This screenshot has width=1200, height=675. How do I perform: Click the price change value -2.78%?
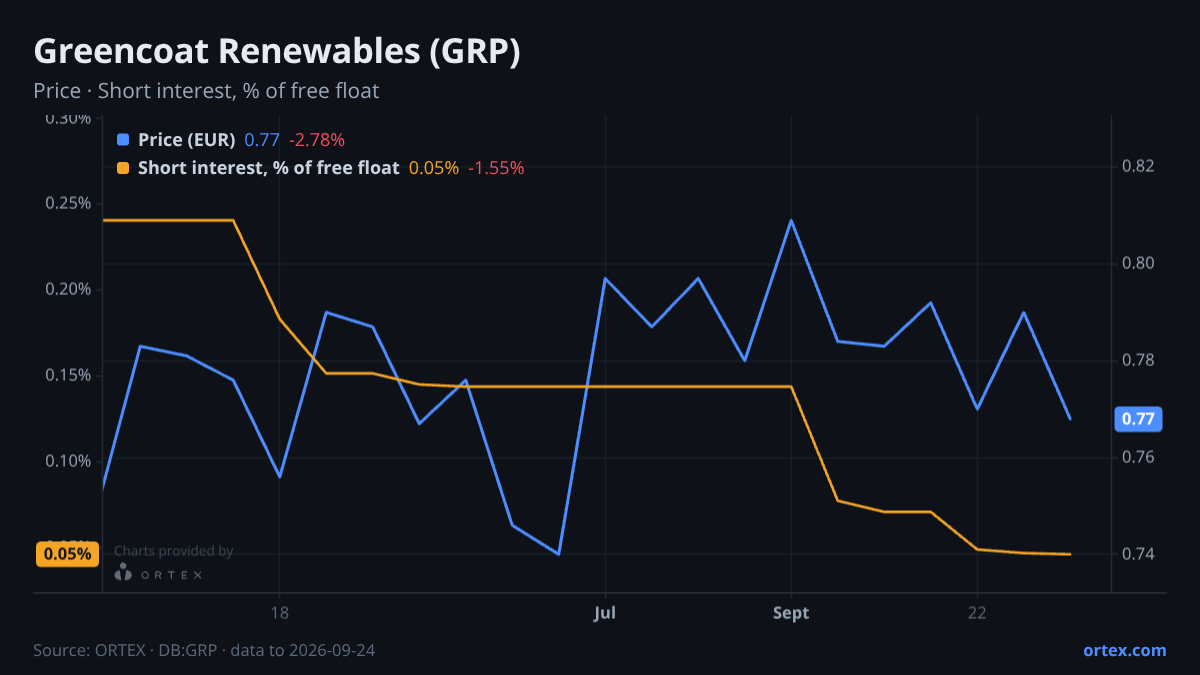(x=317, y=140)
